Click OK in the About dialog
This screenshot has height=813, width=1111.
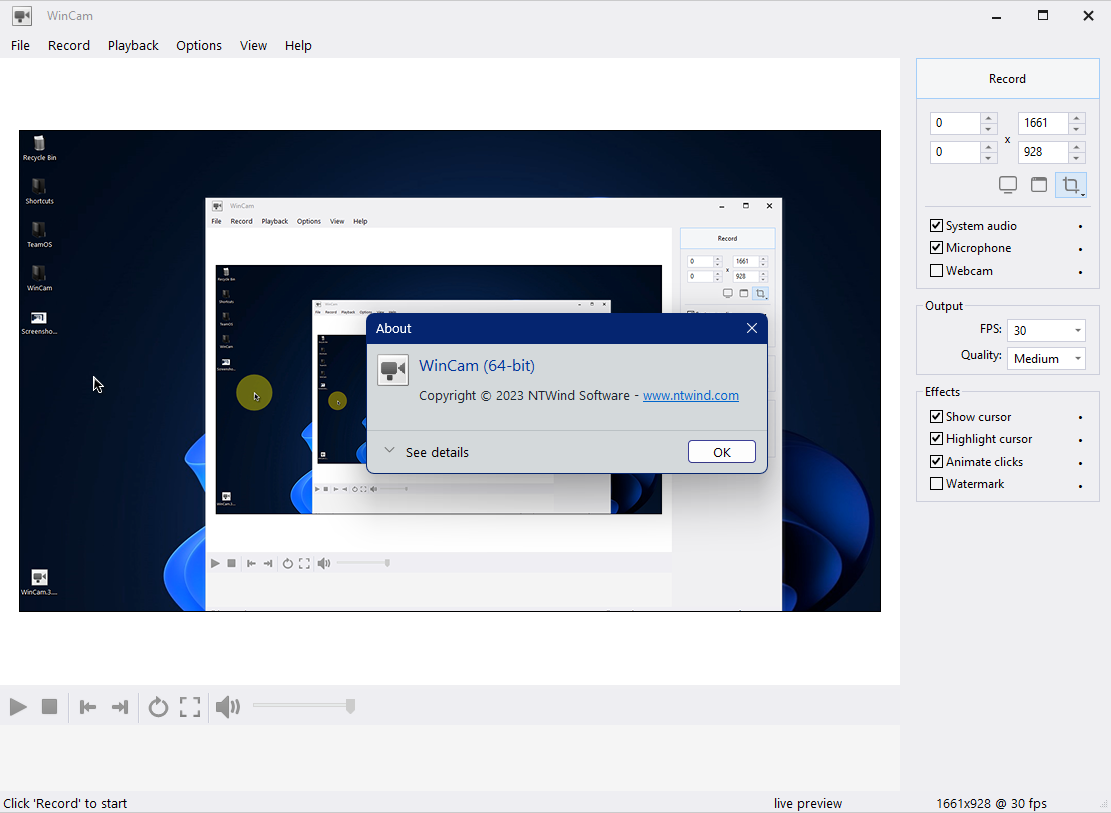[722, 452]
